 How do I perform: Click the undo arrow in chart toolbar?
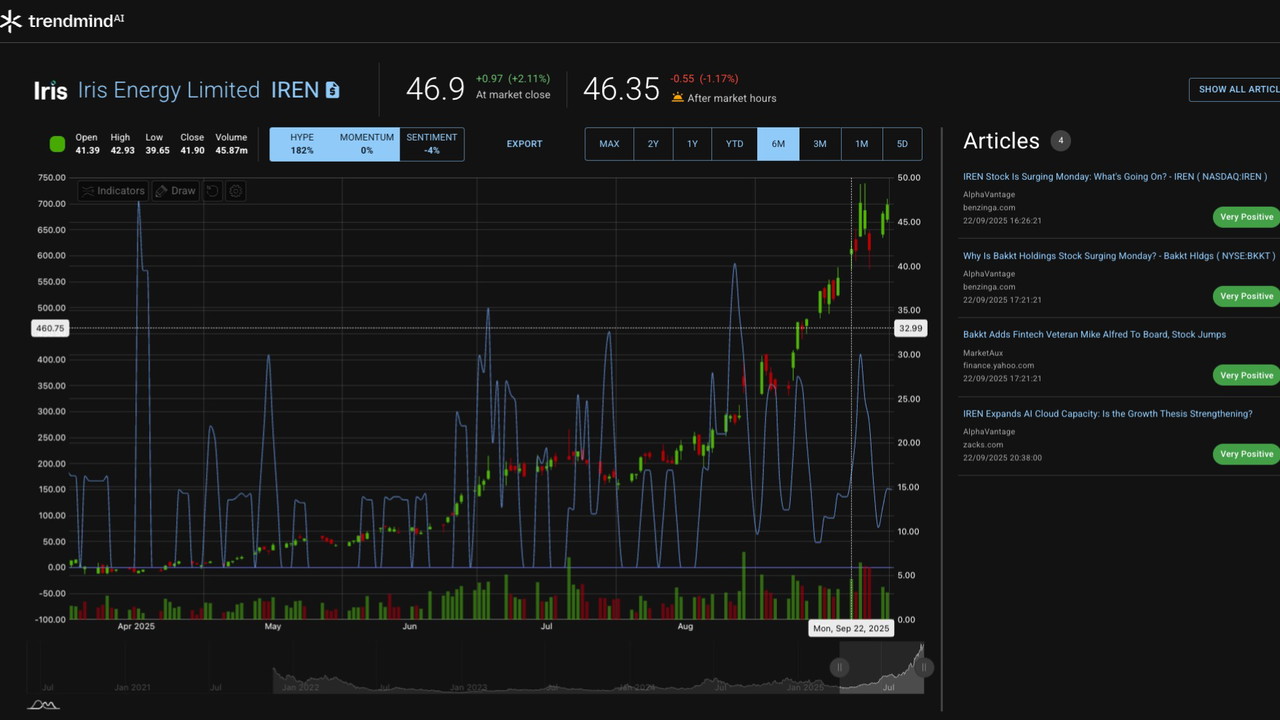(212, 191)
